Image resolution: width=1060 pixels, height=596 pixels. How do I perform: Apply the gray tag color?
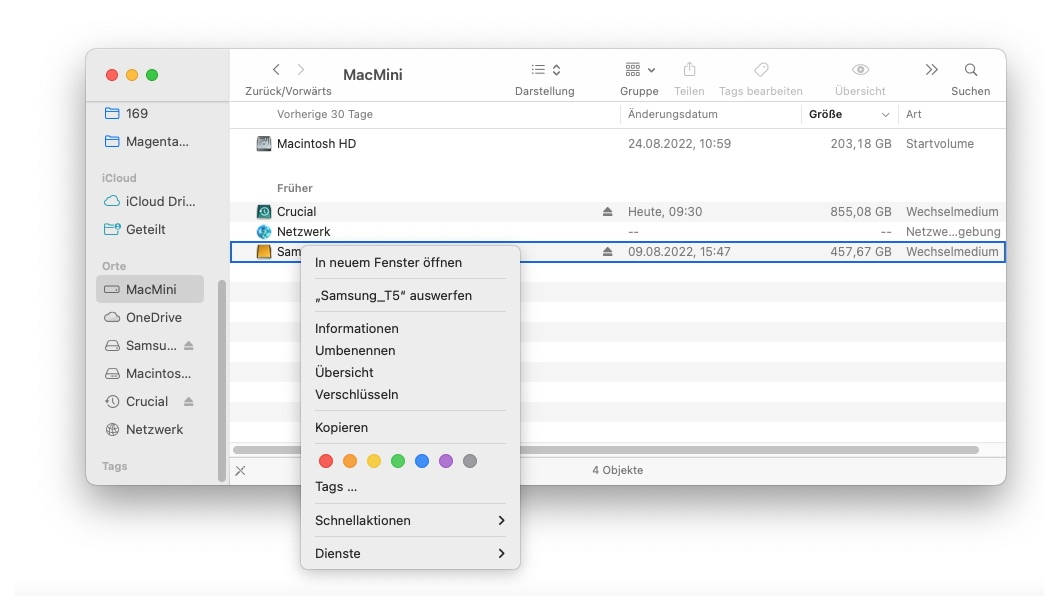coord(470,461)
